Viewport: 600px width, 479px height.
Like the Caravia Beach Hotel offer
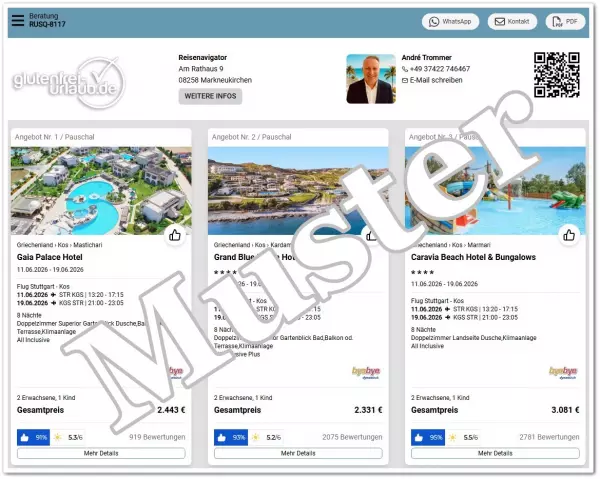(569, 235)
